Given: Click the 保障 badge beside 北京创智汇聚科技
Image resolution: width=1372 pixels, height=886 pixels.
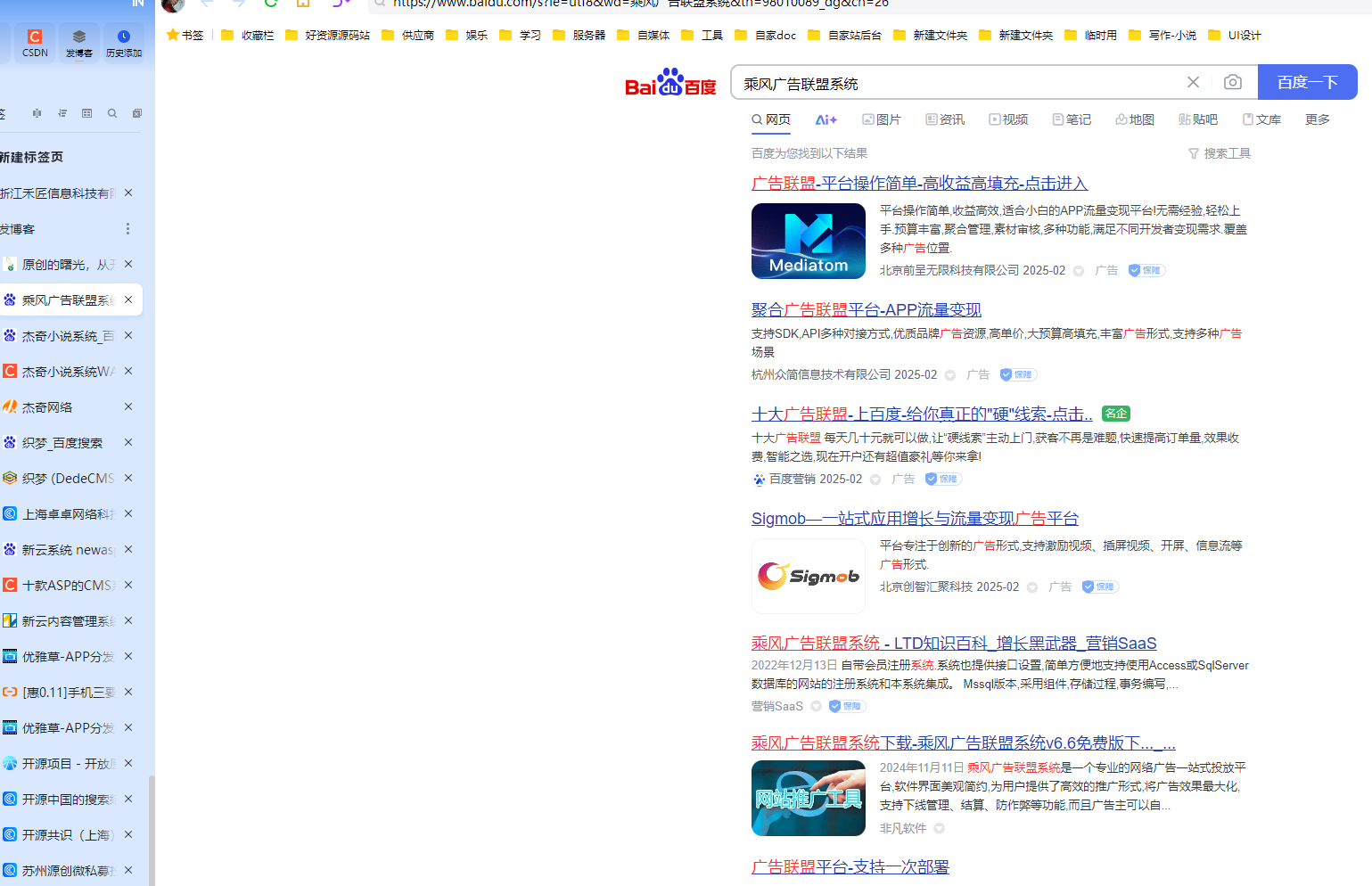Looking at the screenshot, I should [x=1100, y=587].
